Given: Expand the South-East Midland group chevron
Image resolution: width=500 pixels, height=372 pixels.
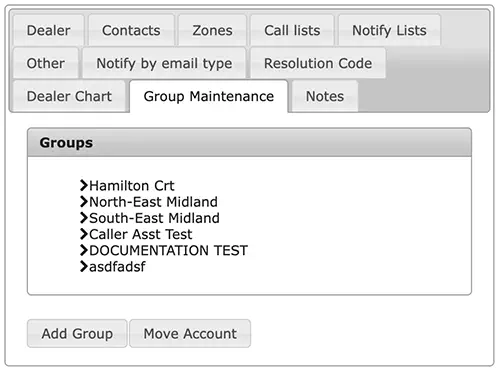Looking at the screenshot, I should 84,218.
